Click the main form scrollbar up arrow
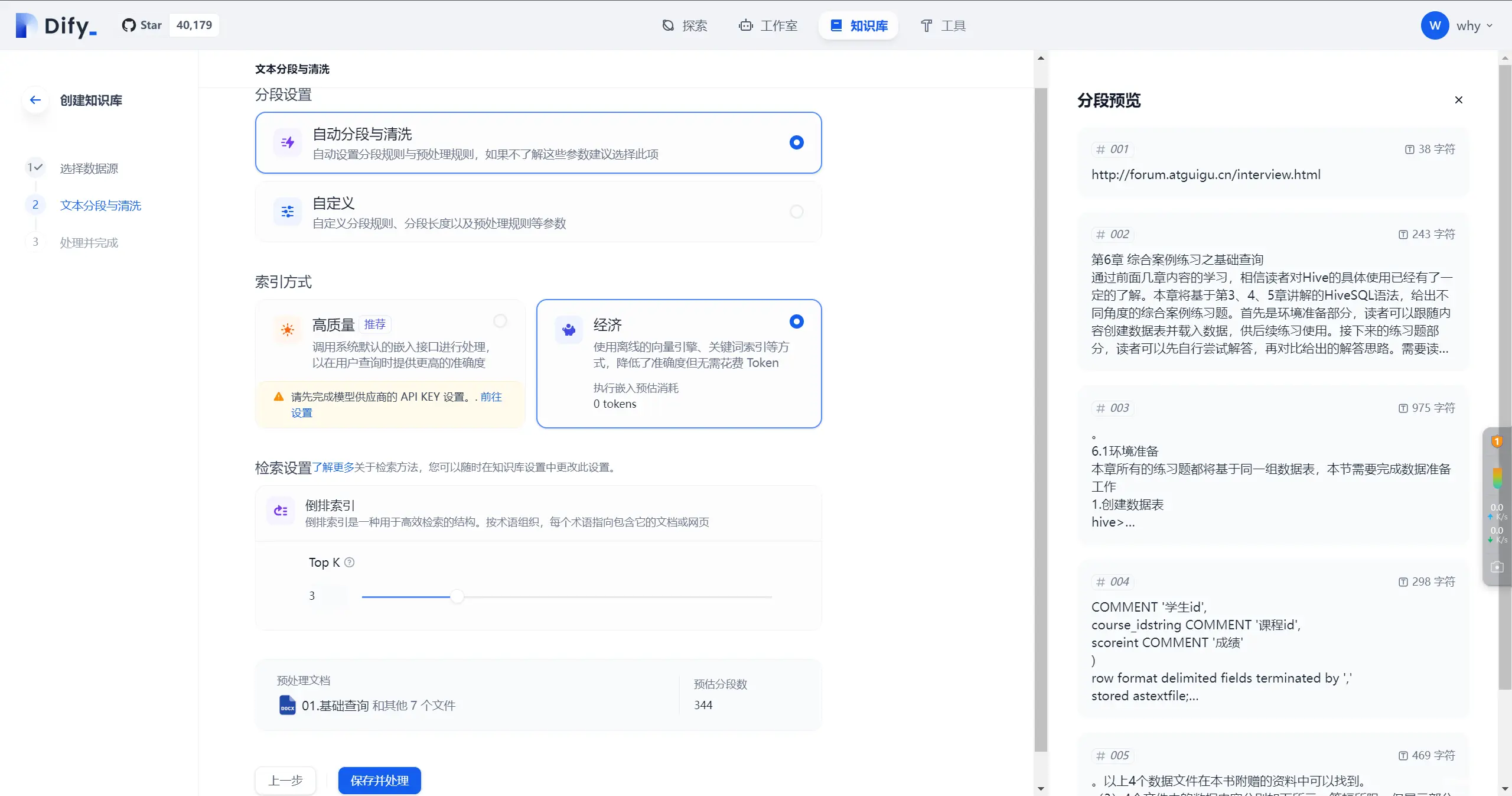The height and width of the screenshot is (796, 1512). [x=1041, y=58]
